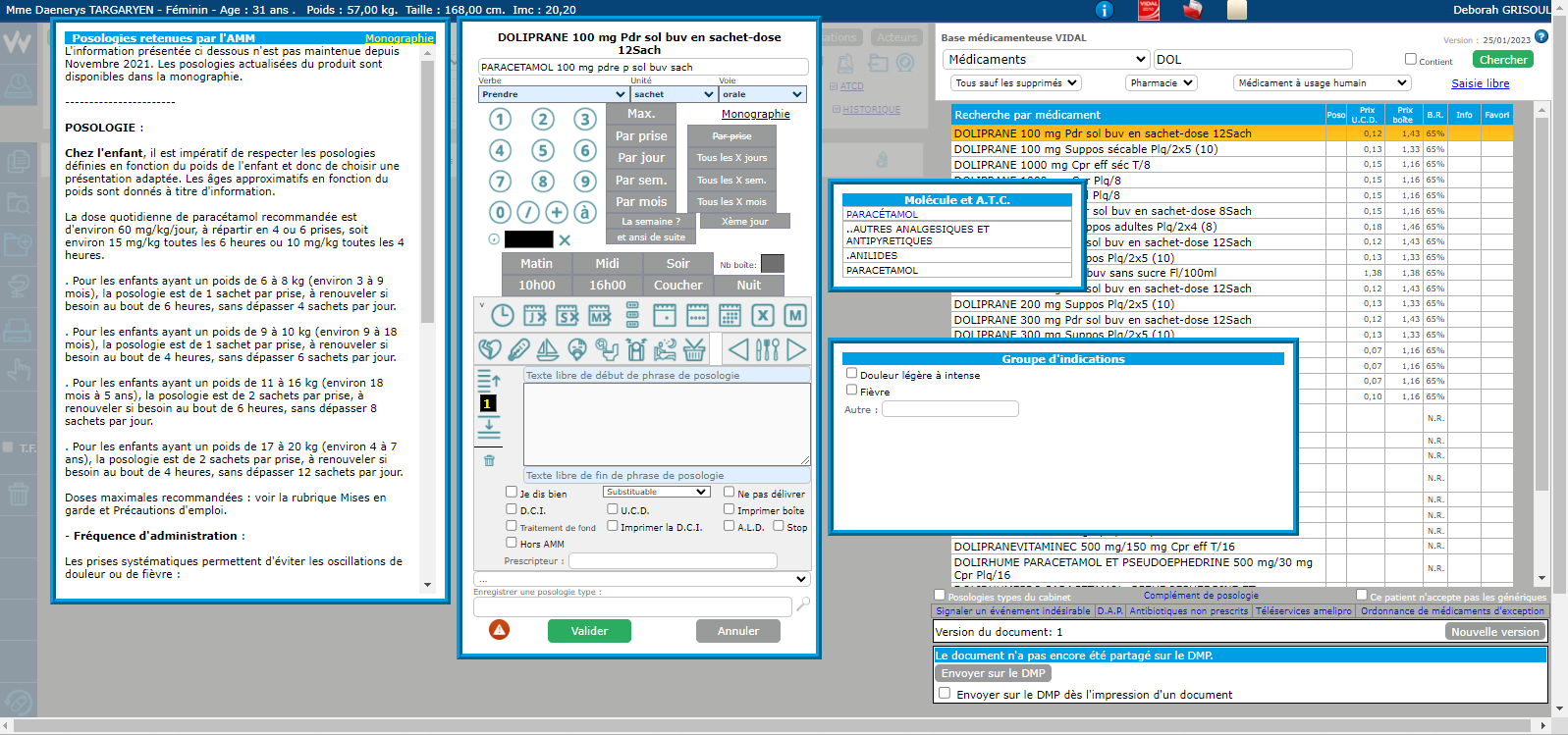1568x735 pixels.
Task: Click the MX calendar icon
Action: click(x=600, y=315)
